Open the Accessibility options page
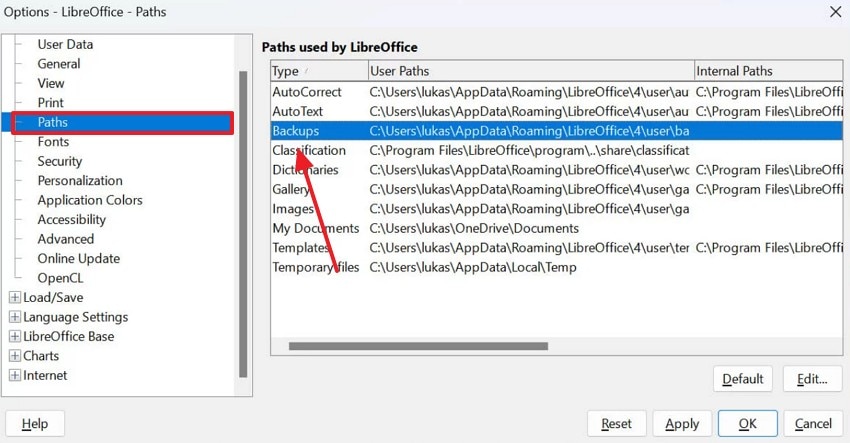The image size is (850, 443). (x=72, y=220)
